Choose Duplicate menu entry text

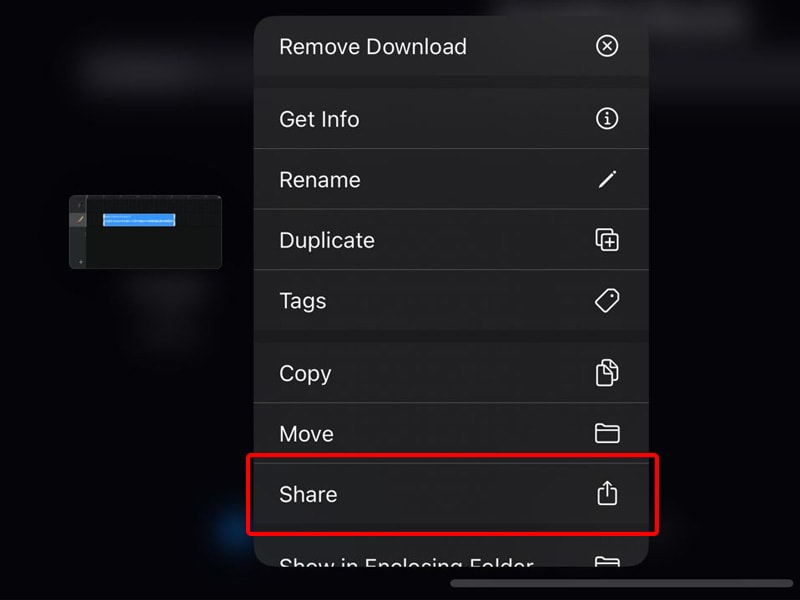coord(327,240)
